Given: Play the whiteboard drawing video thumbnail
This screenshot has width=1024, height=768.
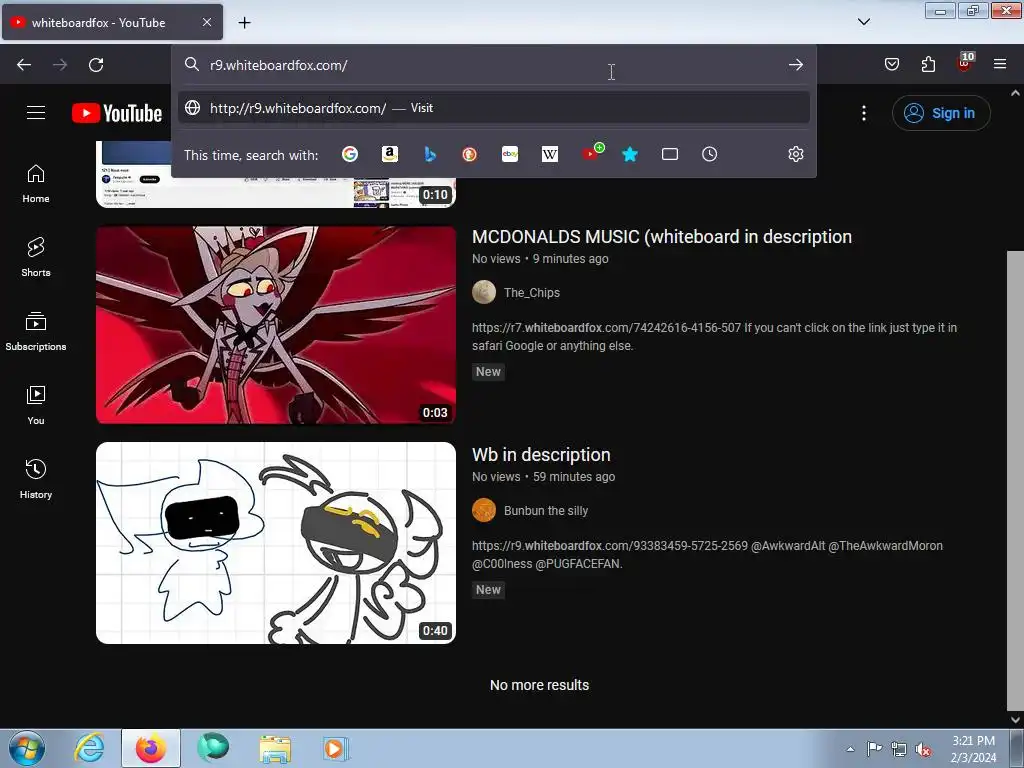Looking at the screenshot, I should click(x=276, y=543).
